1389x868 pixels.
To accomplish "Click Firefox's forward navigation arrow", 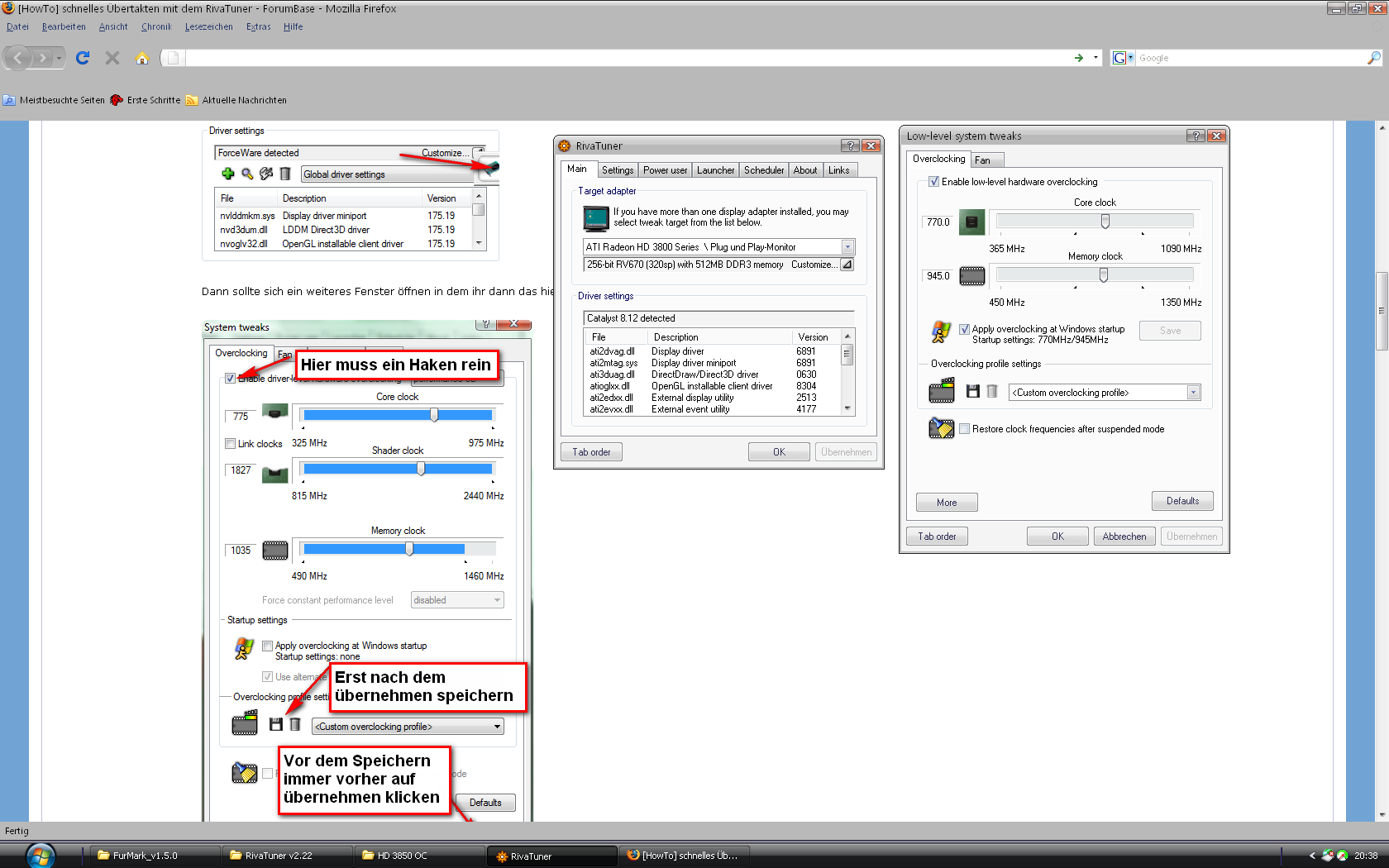I will pos(42,58).
